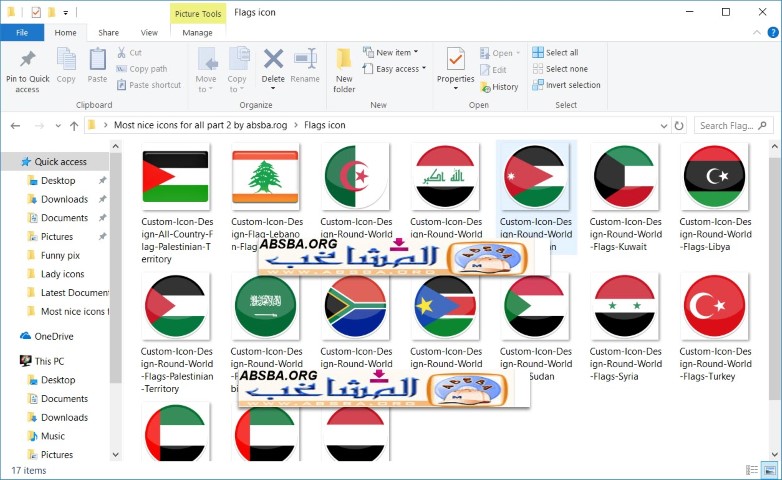Viewport: 782px width, 480px height.
Task: Select the Lebanon flag thumbnail
Action: 265,177
